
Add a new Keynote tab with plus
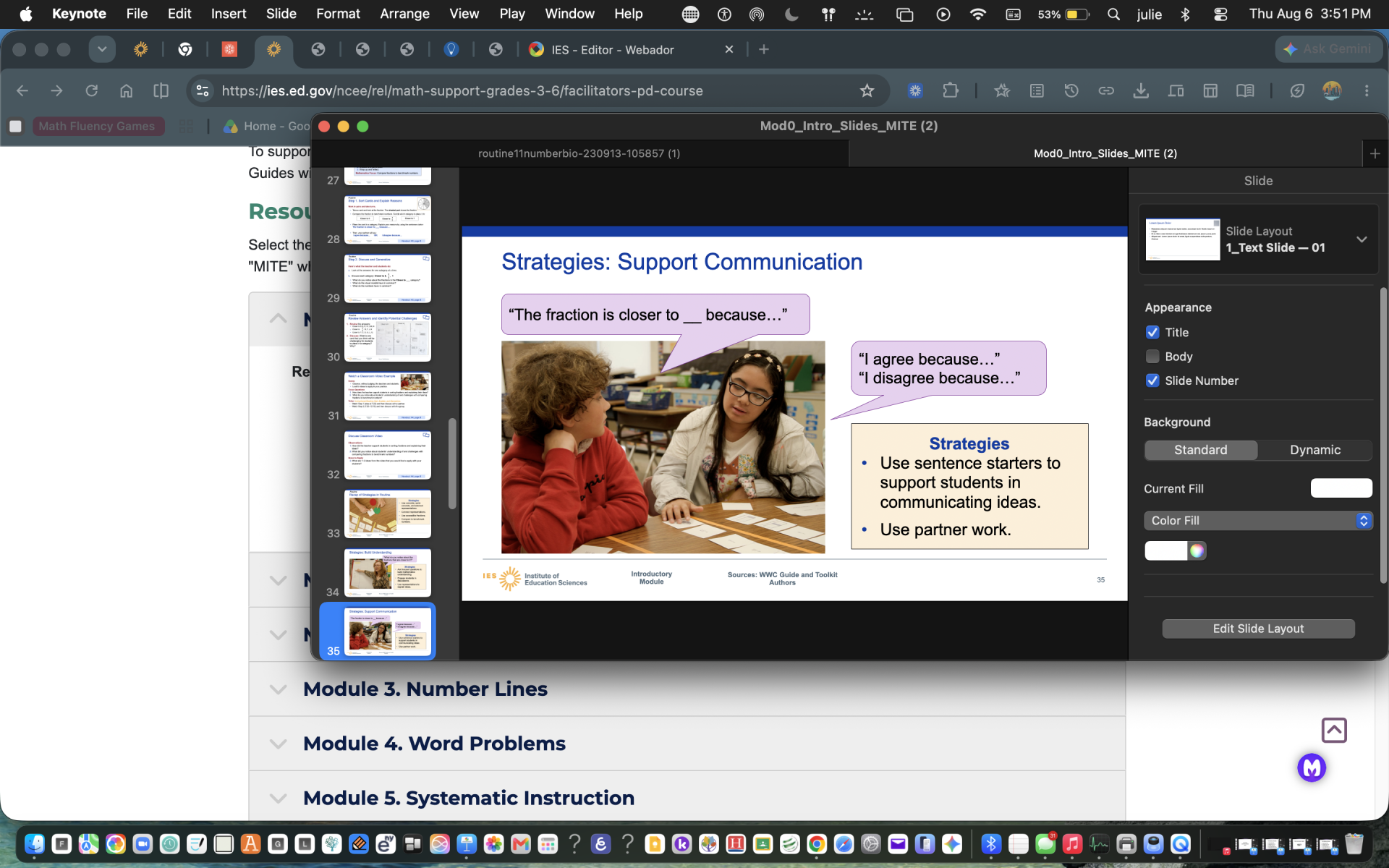tap(1375, 153)
